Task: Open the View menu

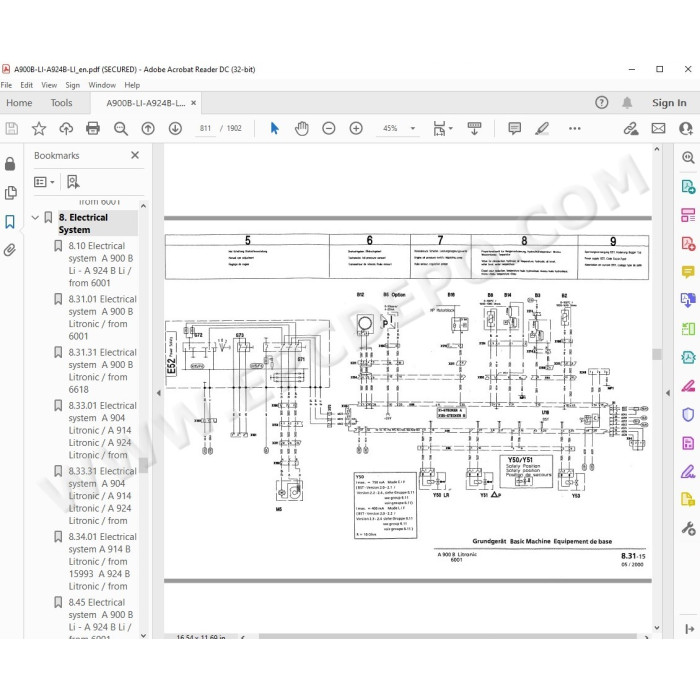Action: [x=49, y=85]
